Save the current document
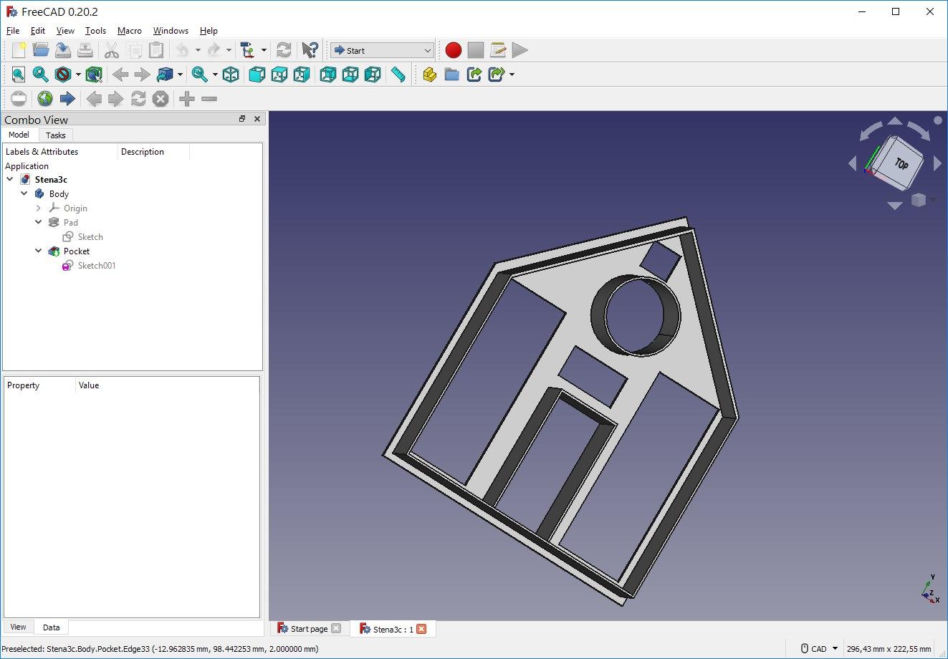948x659 pixels. coord(63,50)
